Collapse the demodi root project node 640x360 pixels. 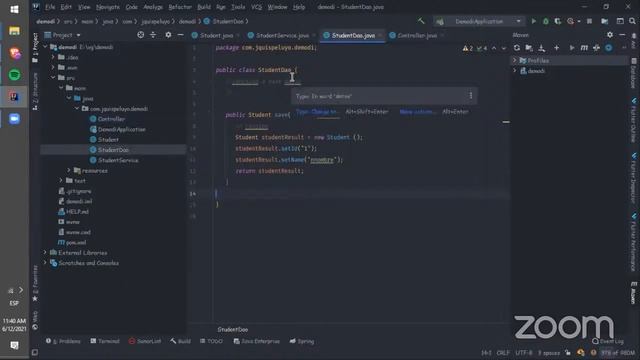[x=45, y=47]
